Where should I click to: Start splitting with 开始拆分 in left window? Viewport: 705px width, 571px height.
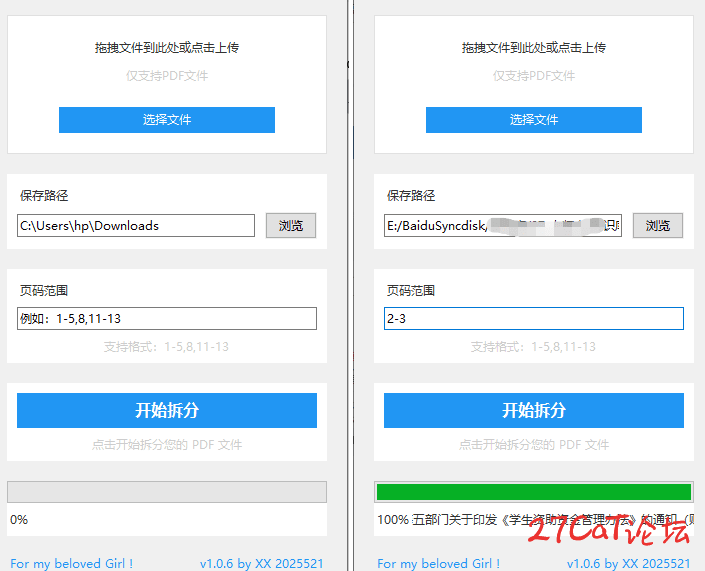pyautogui.click(x=167, y=410)
